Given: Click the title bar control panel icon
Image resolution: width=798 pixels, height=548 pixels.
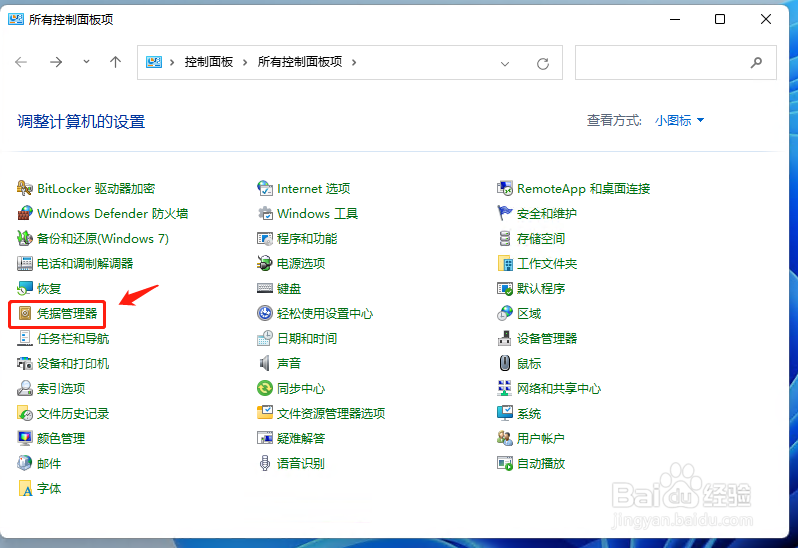Looking at the screenshot, I should pyautogui.click(x=16, y=19).
